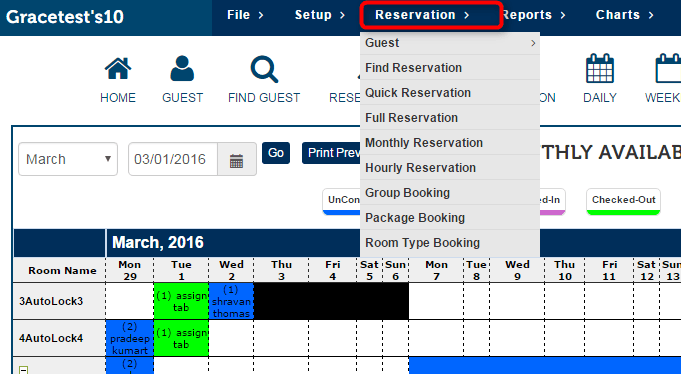Open the date picker calendar icon
The image size is (681, 374).
point(236,160)
